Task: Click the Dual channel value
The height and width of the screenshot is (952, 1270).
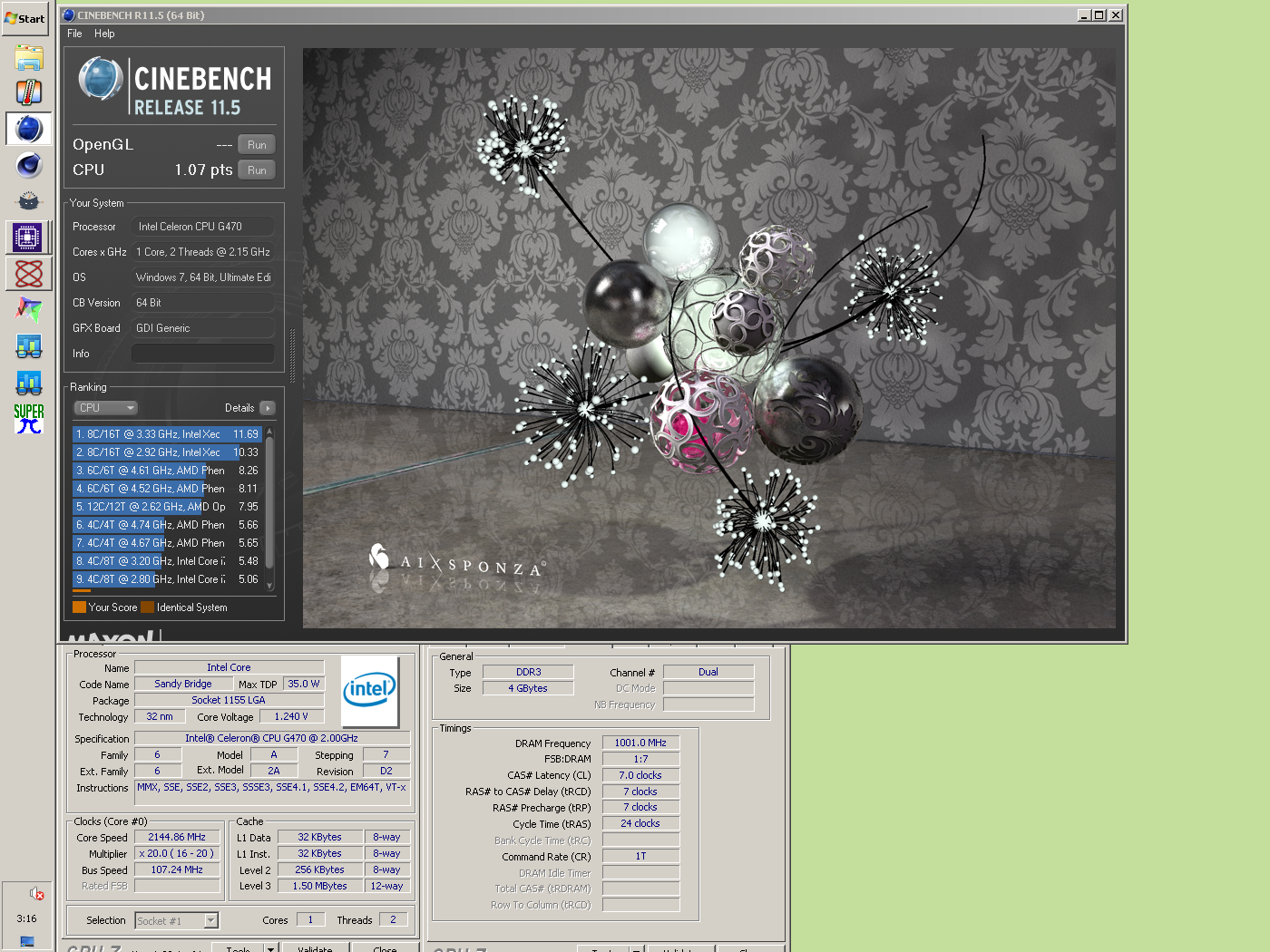Action: click(708, 672)
